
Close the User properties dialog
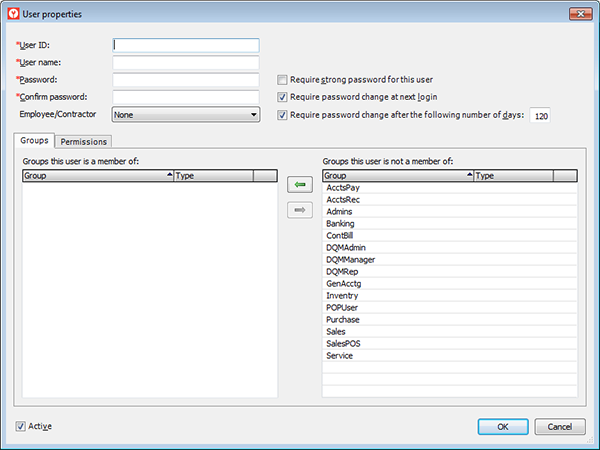pos(577,15)
